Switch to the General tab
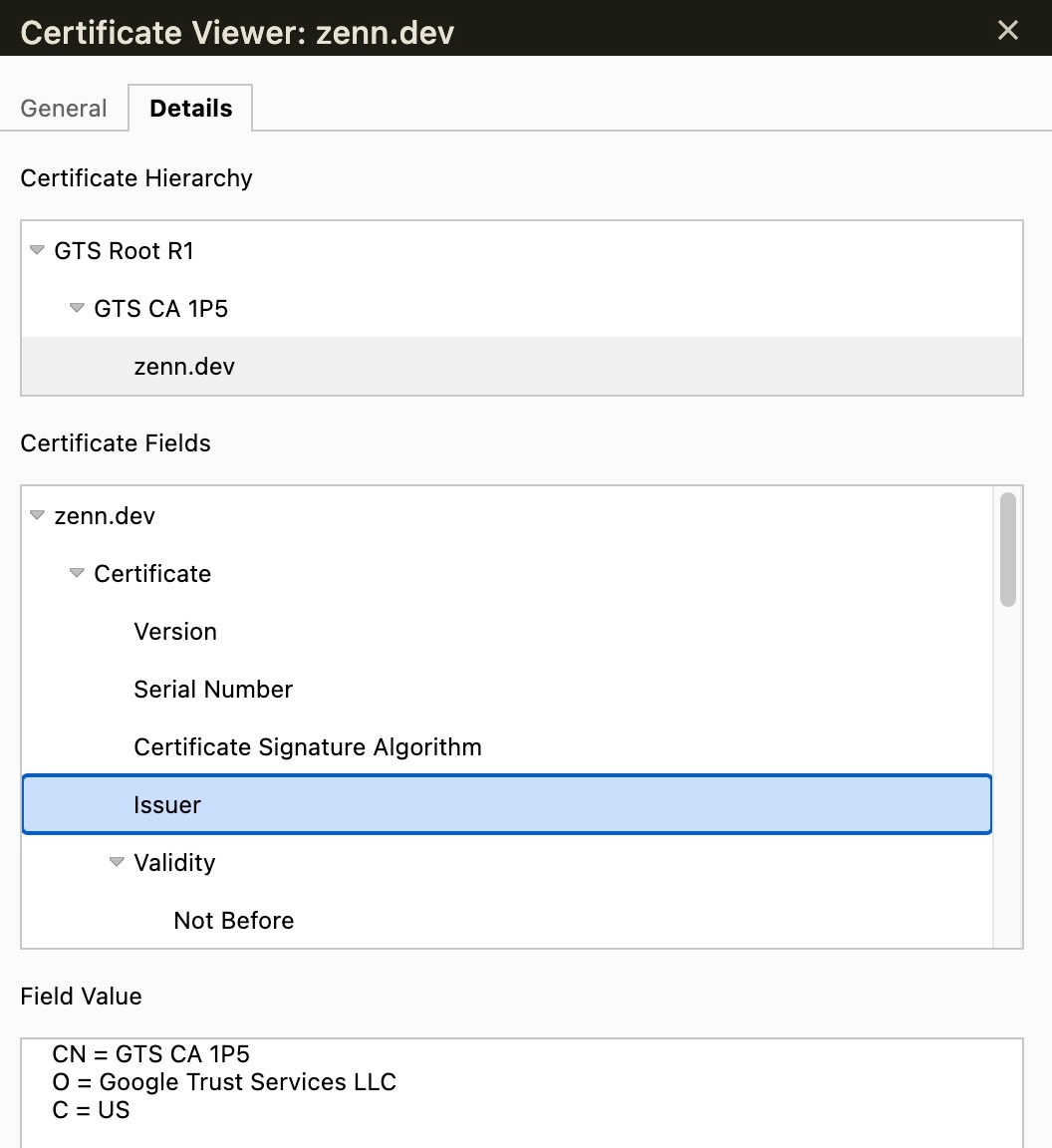The image size is (1052, 1148). click(64, 109)
